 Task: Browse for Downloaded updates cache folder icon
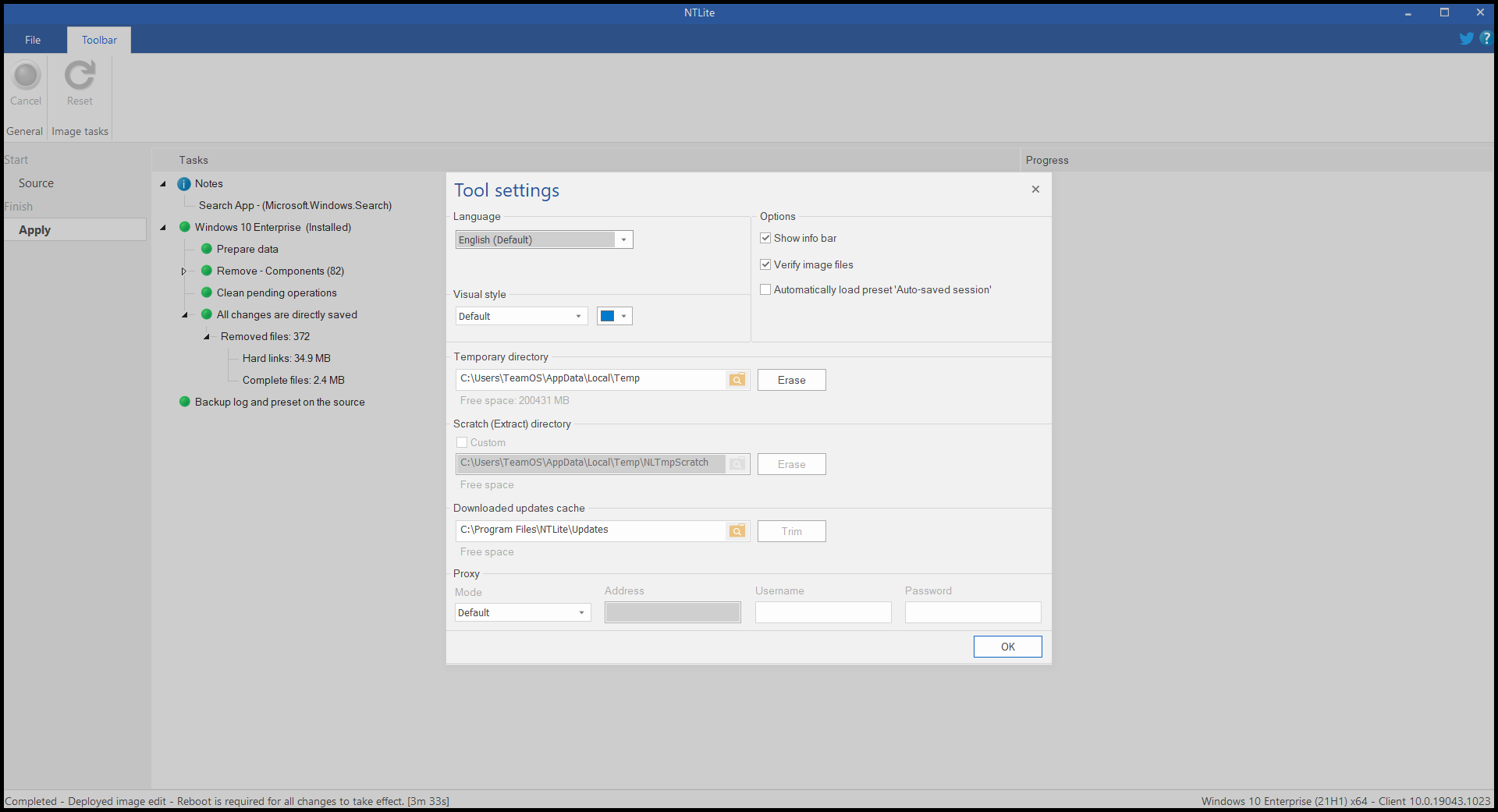tap(737, 531)
